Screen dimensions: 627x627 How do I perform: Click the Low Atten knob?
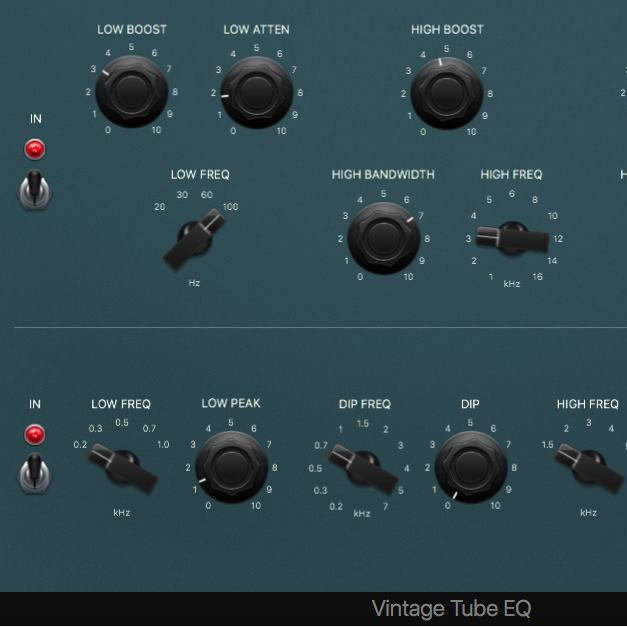[256, 92]
